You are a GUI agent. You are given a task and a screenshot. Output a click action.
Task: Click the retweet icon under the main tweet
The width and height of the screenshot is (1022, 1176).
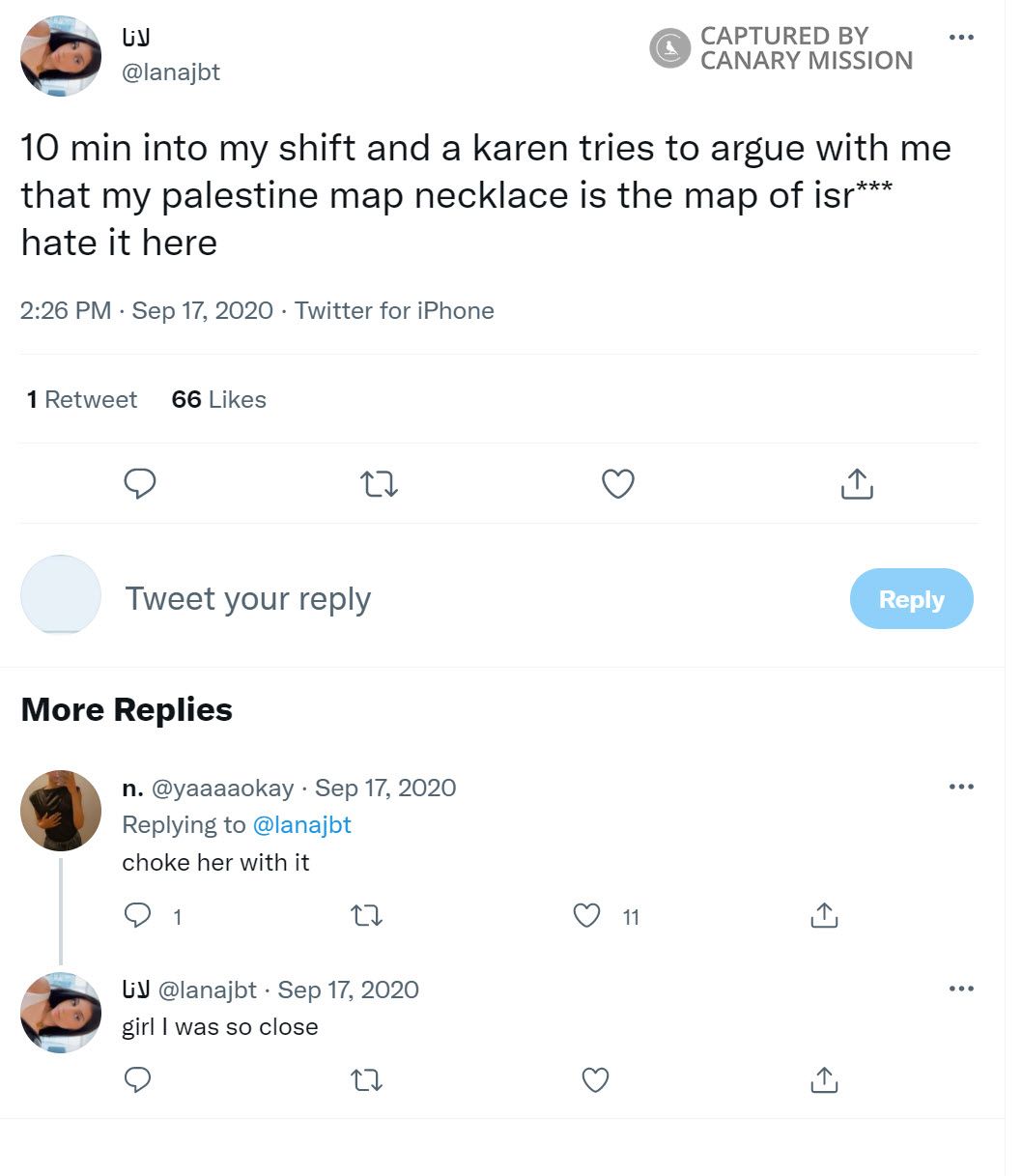pyautogui.click(x=379, y=483)
